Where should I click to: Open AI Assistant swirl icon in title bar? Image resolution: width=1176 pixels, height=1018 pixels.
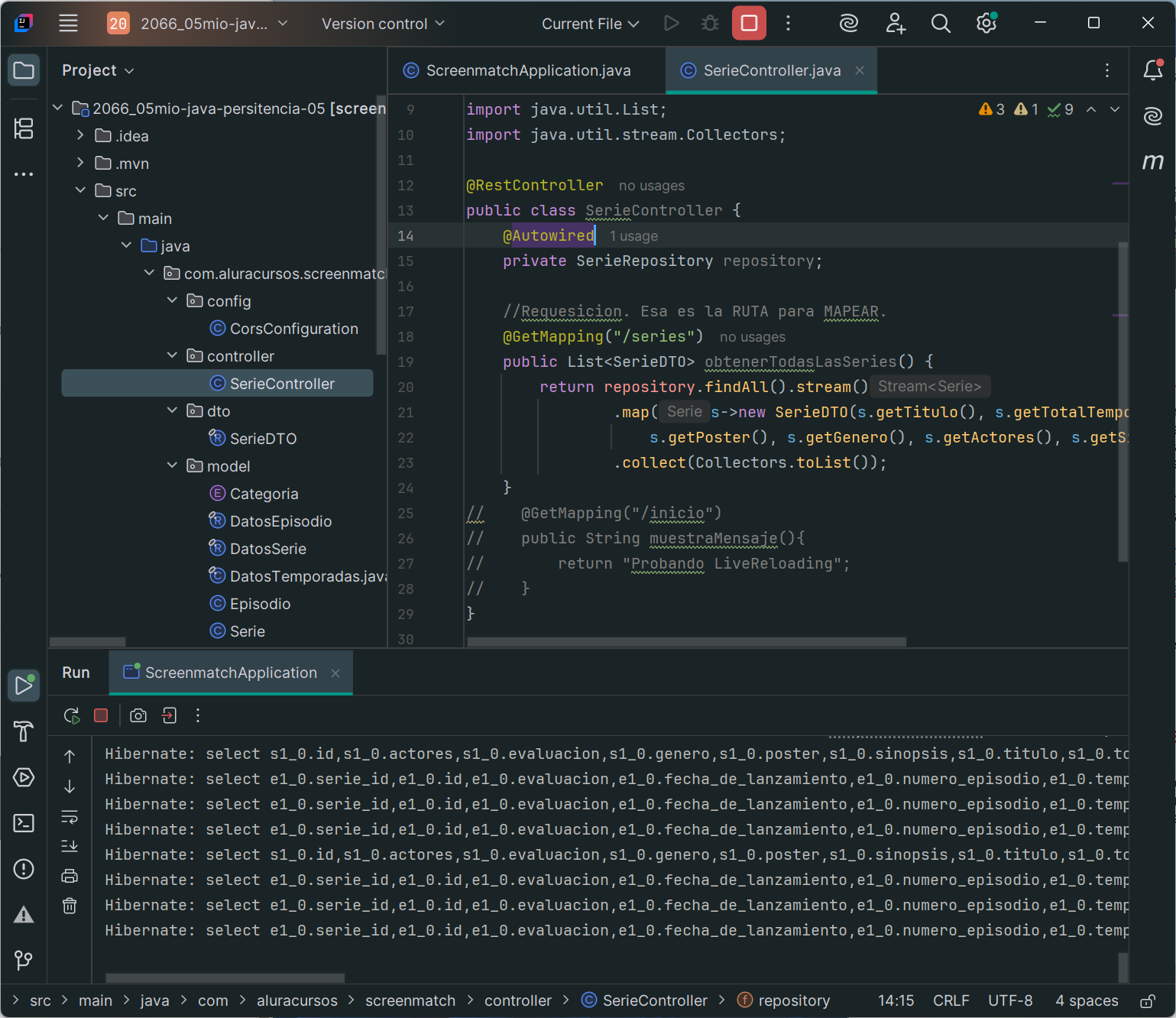tap(848, 23)
